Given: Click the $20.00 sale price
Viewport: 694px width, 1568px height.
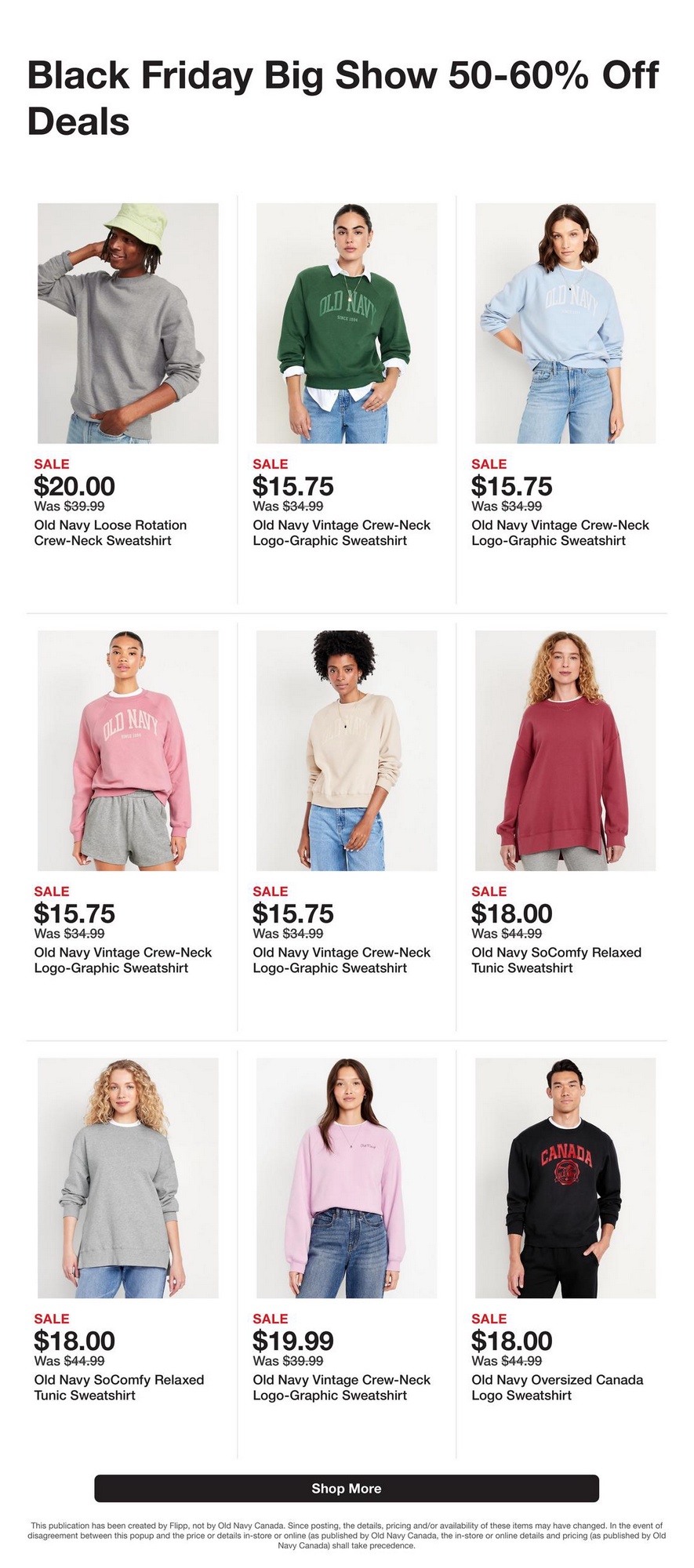Looking at the screenshot, I should (x=74, y=486).
